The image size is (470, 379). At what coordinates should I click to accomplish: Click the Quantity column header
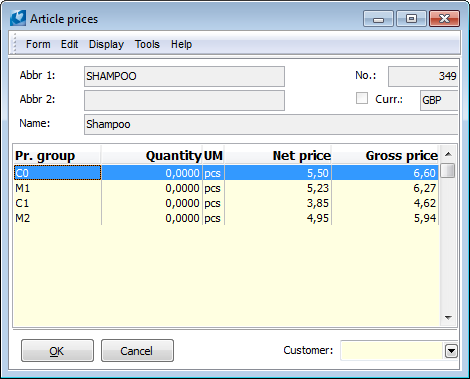152,155
